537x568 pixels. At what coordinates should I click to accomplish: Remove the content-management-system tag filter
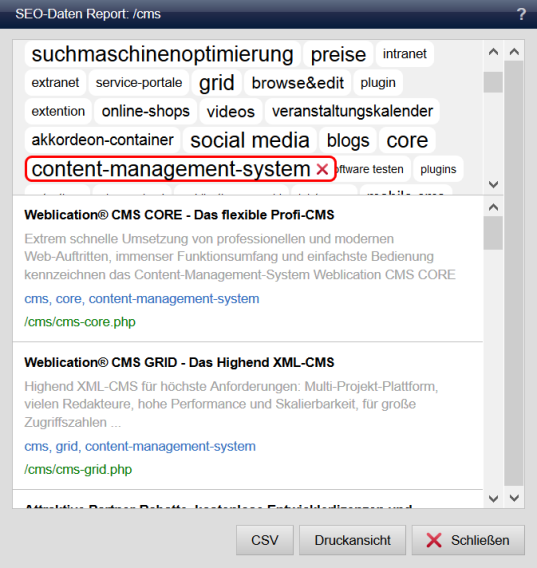[x=322, y=169]
